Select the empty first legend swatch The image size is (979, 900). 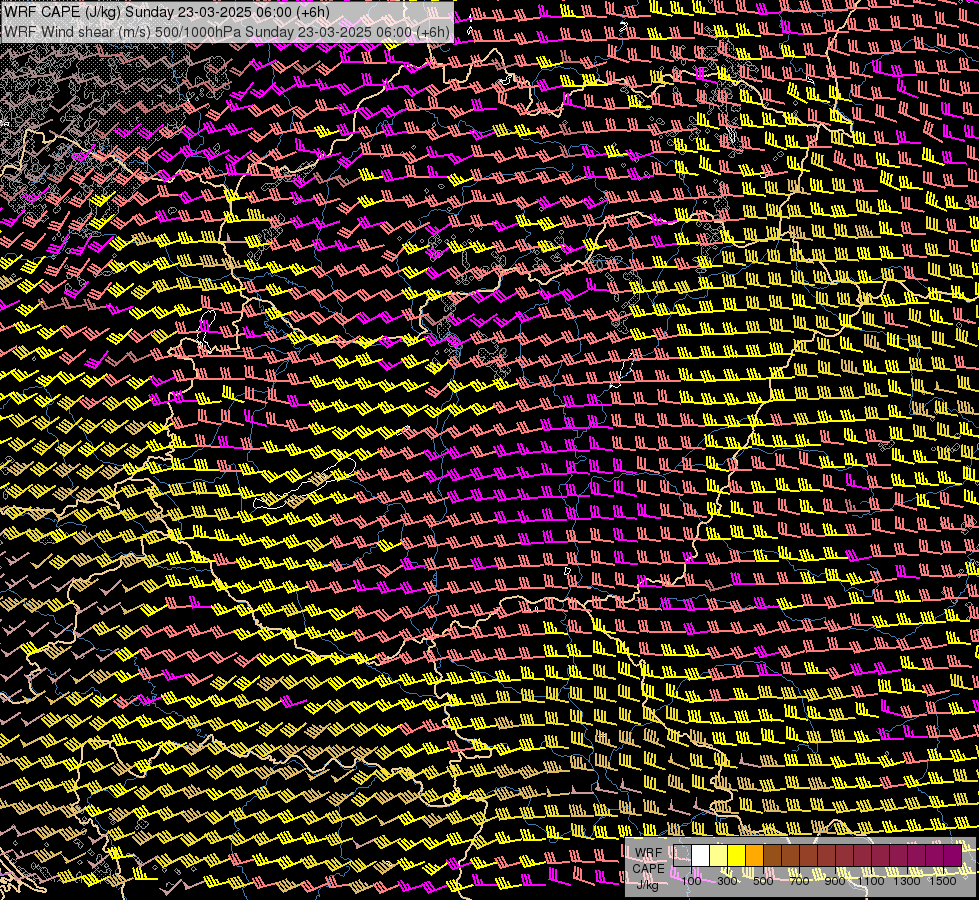(682, 856)
